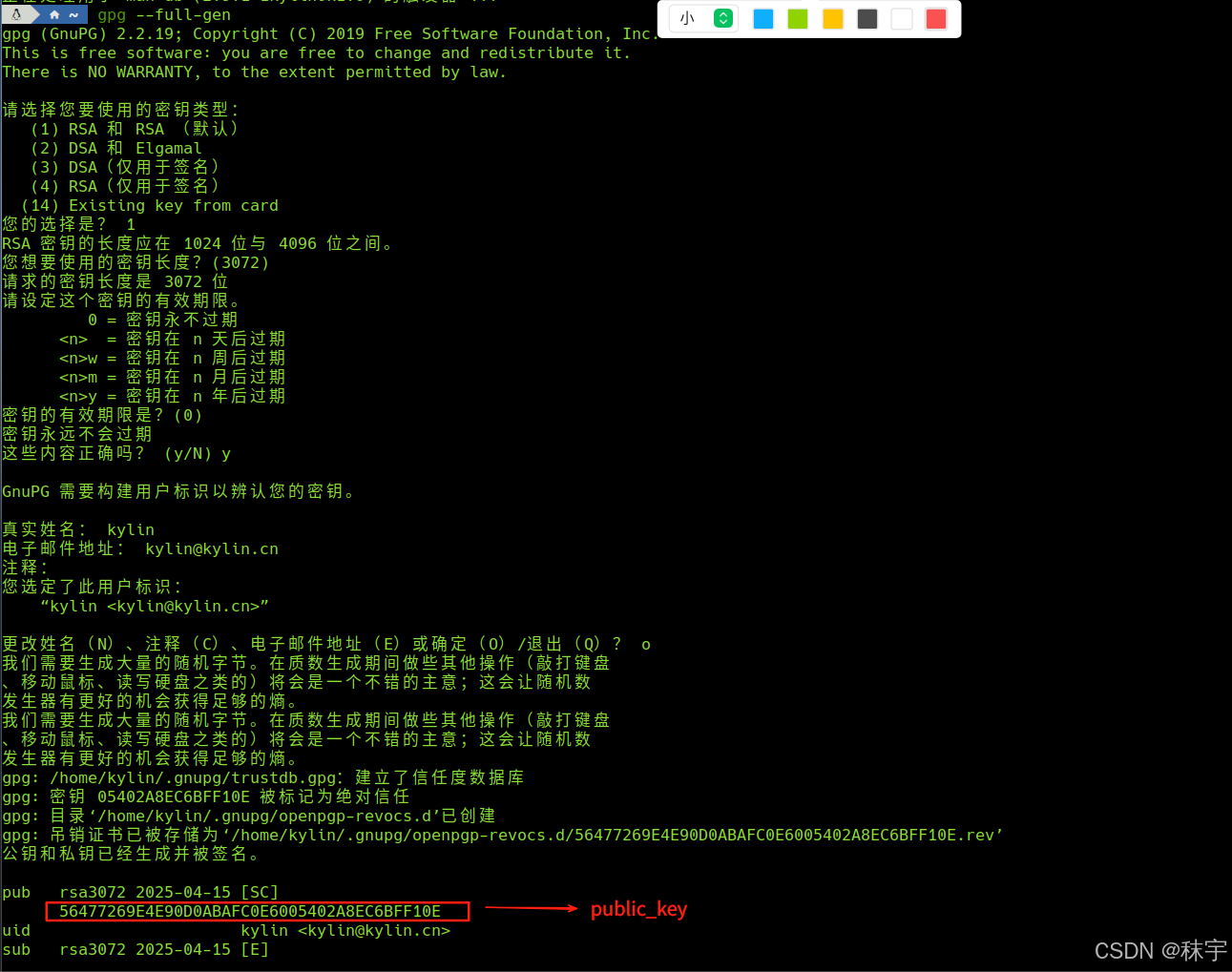Viewport: 1232px width, 972px height.
Task: Click the line 请求的密钥长度是 3072 位
Action: [115, 281]
